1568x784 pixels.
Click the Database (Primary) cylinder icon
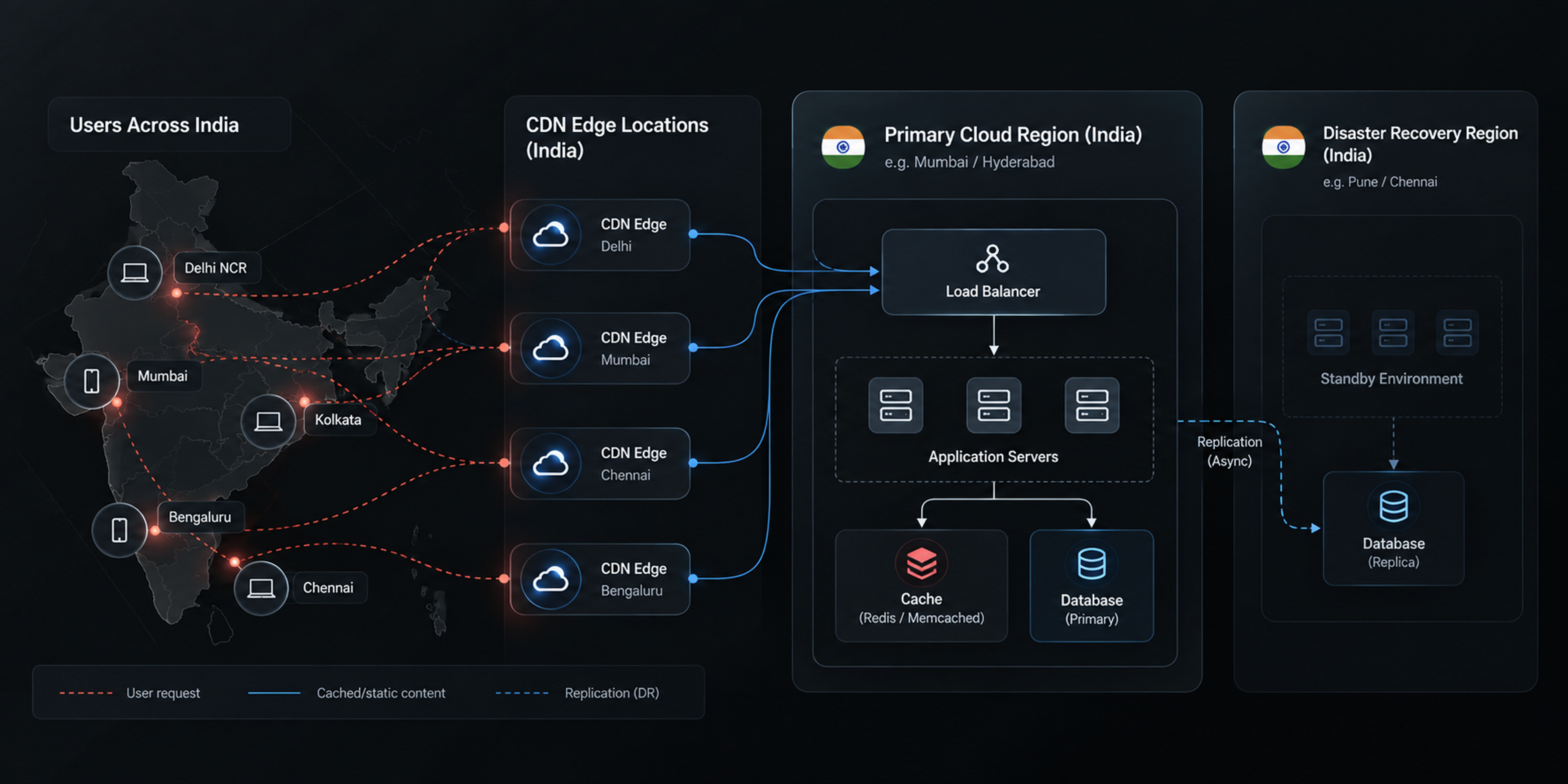coord(1091,563)
